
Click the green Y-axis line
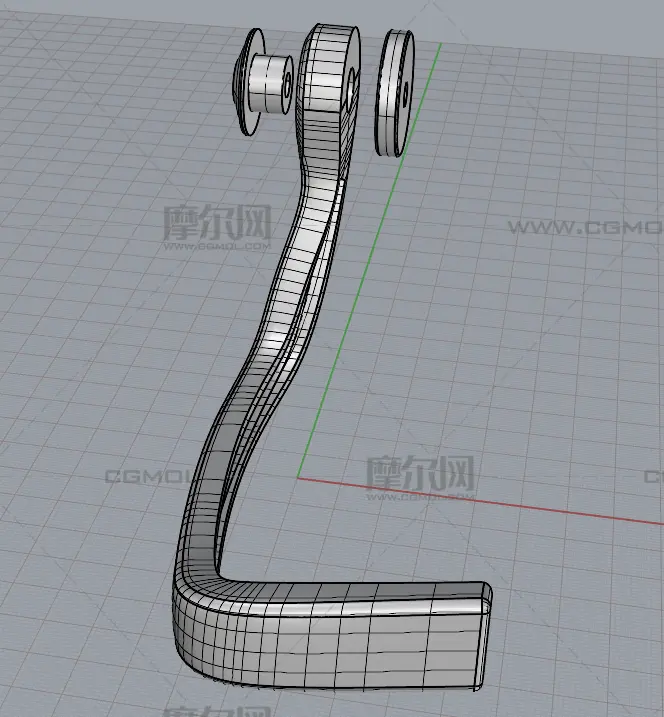369,261
